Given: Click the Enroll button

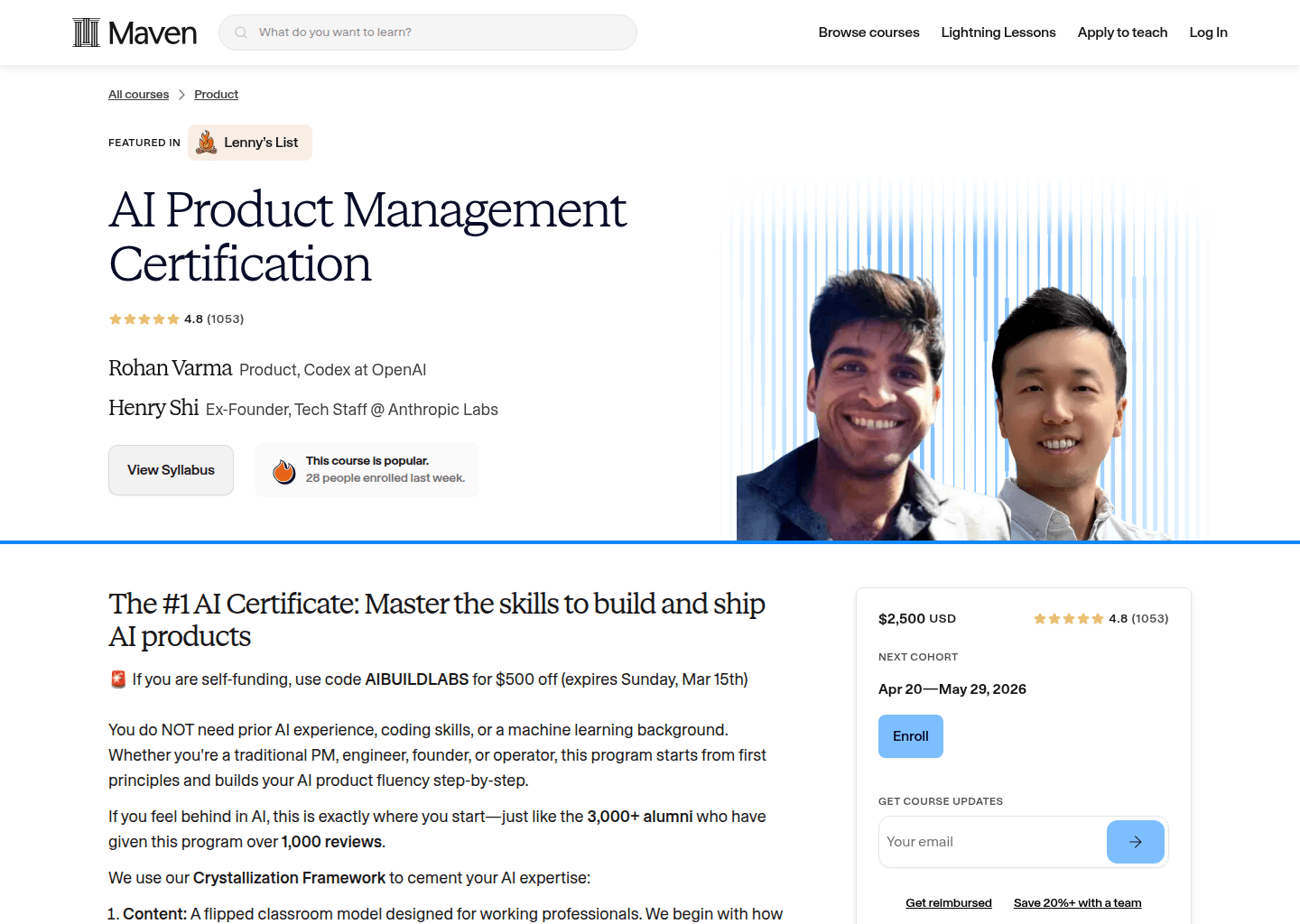Looking at the screenshot, I should [x=910, y=735].
